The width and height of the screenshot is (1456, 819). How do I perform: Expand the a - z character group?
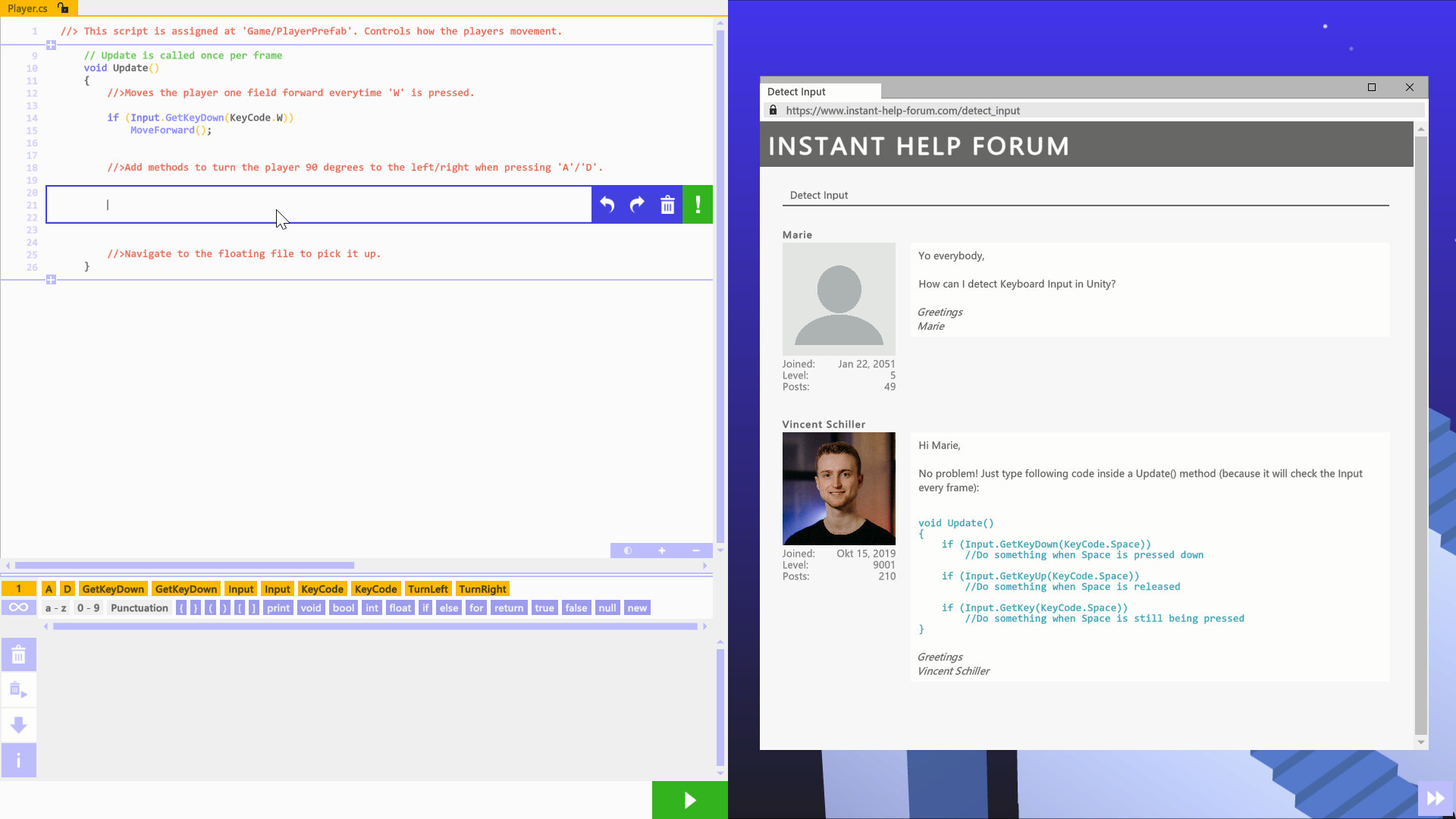pos(55,608)
